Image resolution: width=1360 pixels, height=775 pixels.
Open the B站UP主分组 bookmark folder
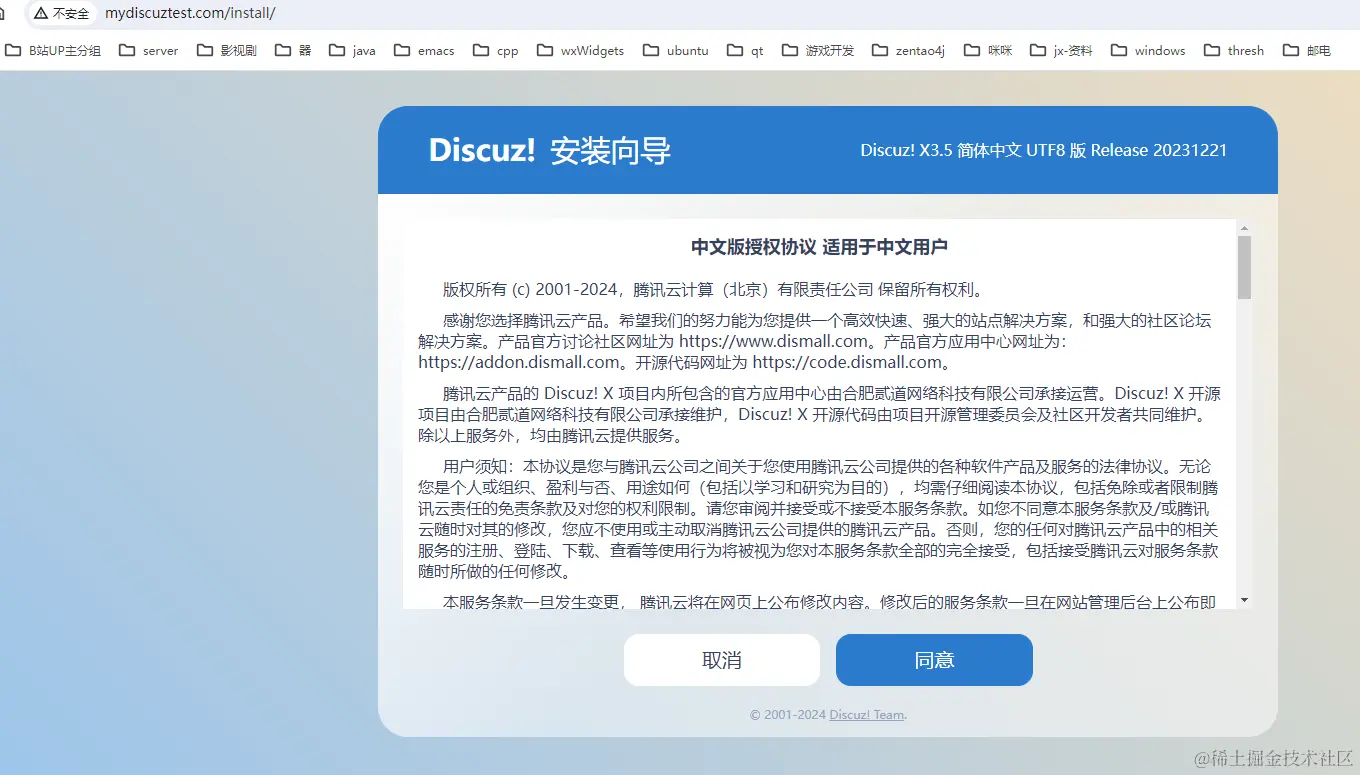pyautogui.click(x=54, y=50)
